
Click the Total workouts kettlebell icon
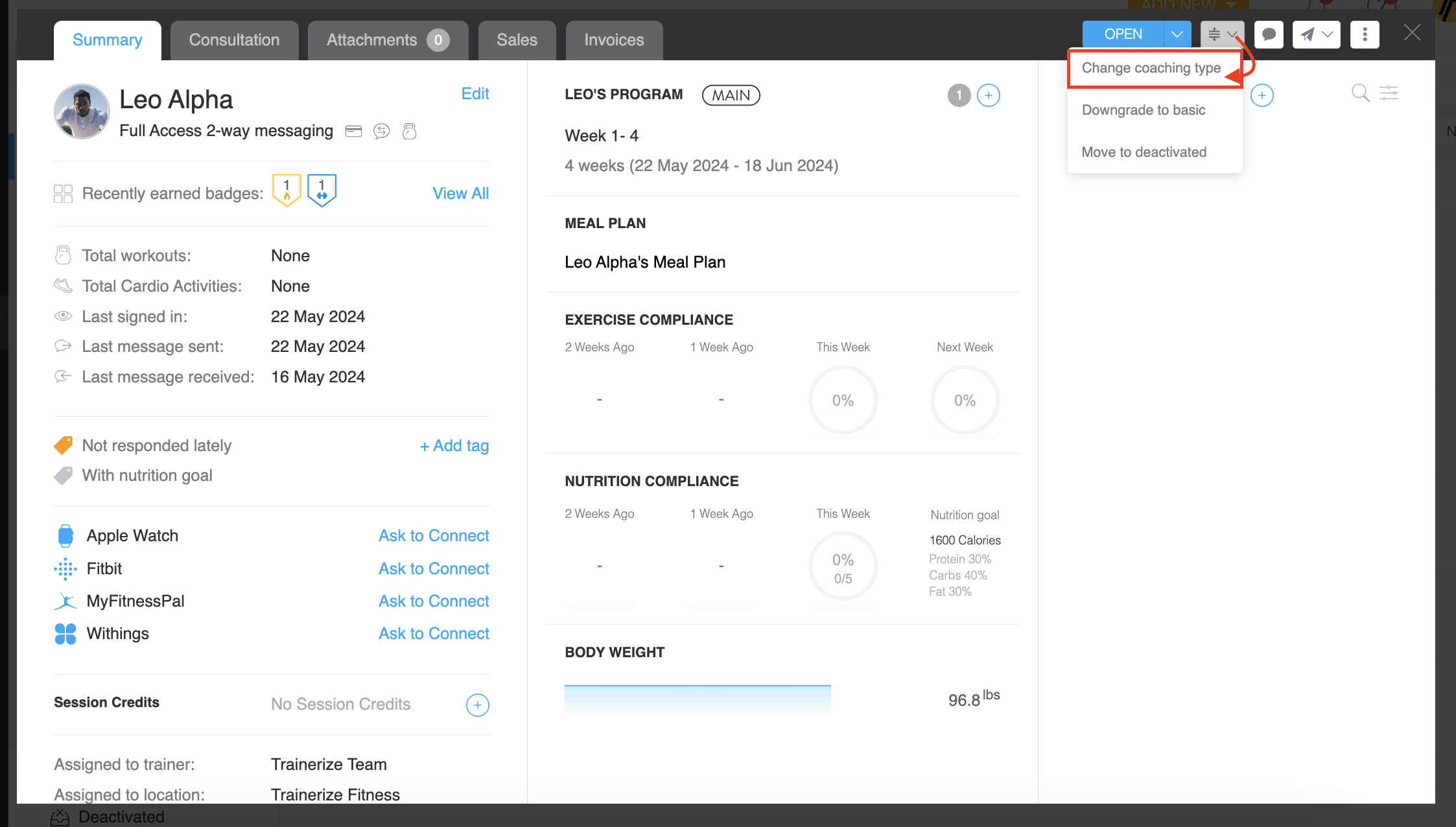pos(63,255)
